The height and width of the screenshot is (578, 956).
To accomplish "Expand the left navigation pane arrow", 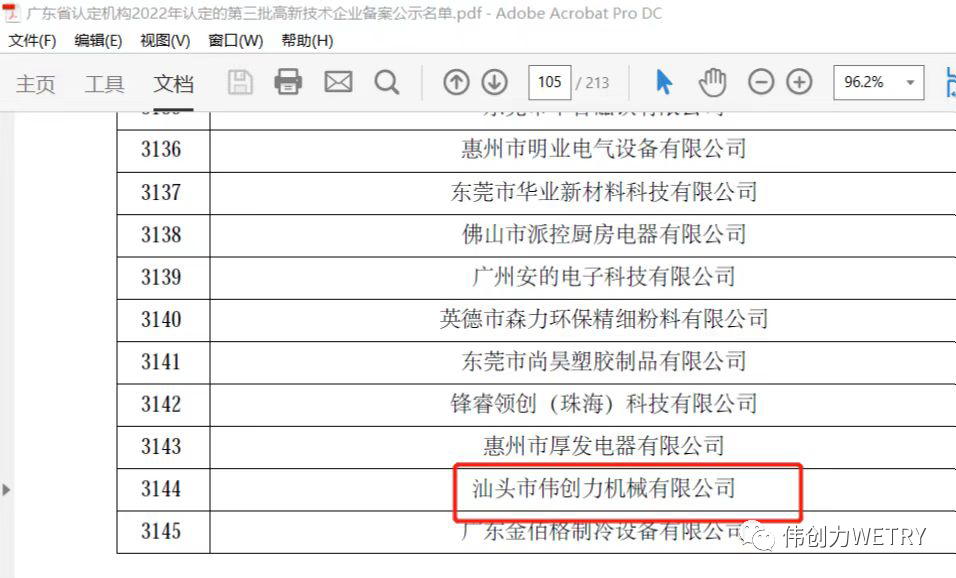I will coord(8,489).
